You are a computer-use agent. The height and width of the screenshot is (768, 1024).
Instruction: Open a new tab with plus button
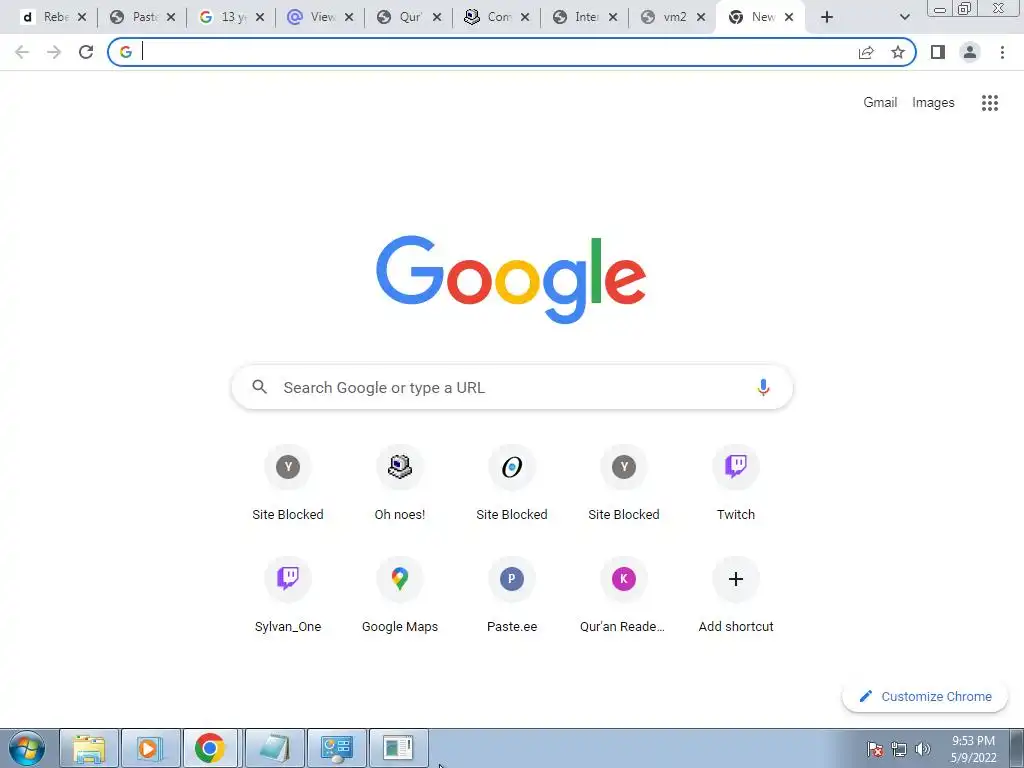[827, 17]
